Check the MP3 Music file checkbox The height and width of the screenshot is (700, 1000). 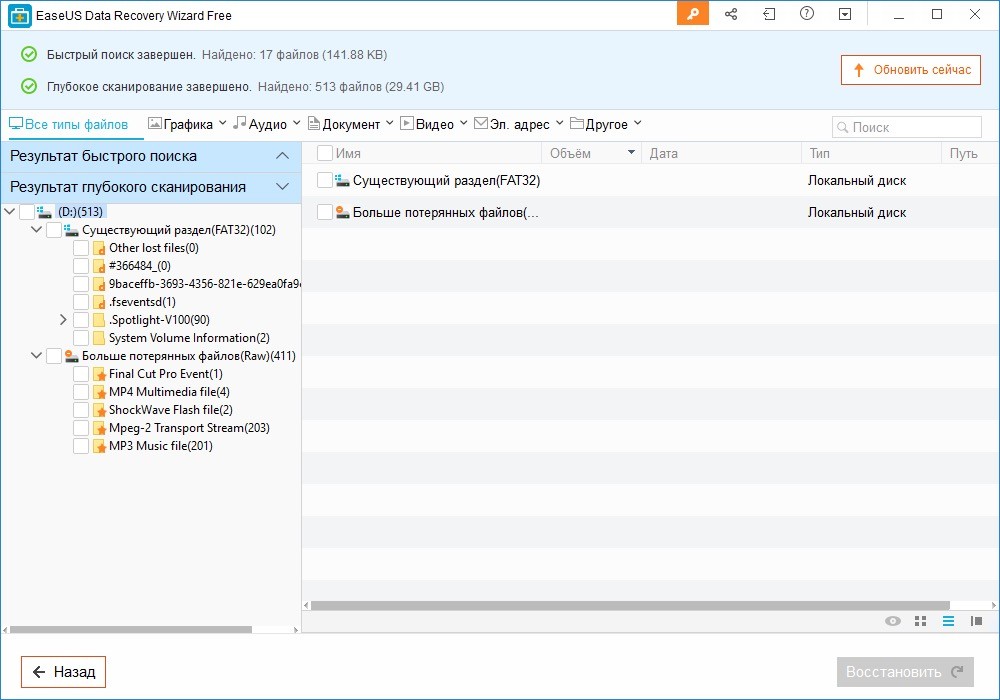pyautogui.click(x=81, y=446)
